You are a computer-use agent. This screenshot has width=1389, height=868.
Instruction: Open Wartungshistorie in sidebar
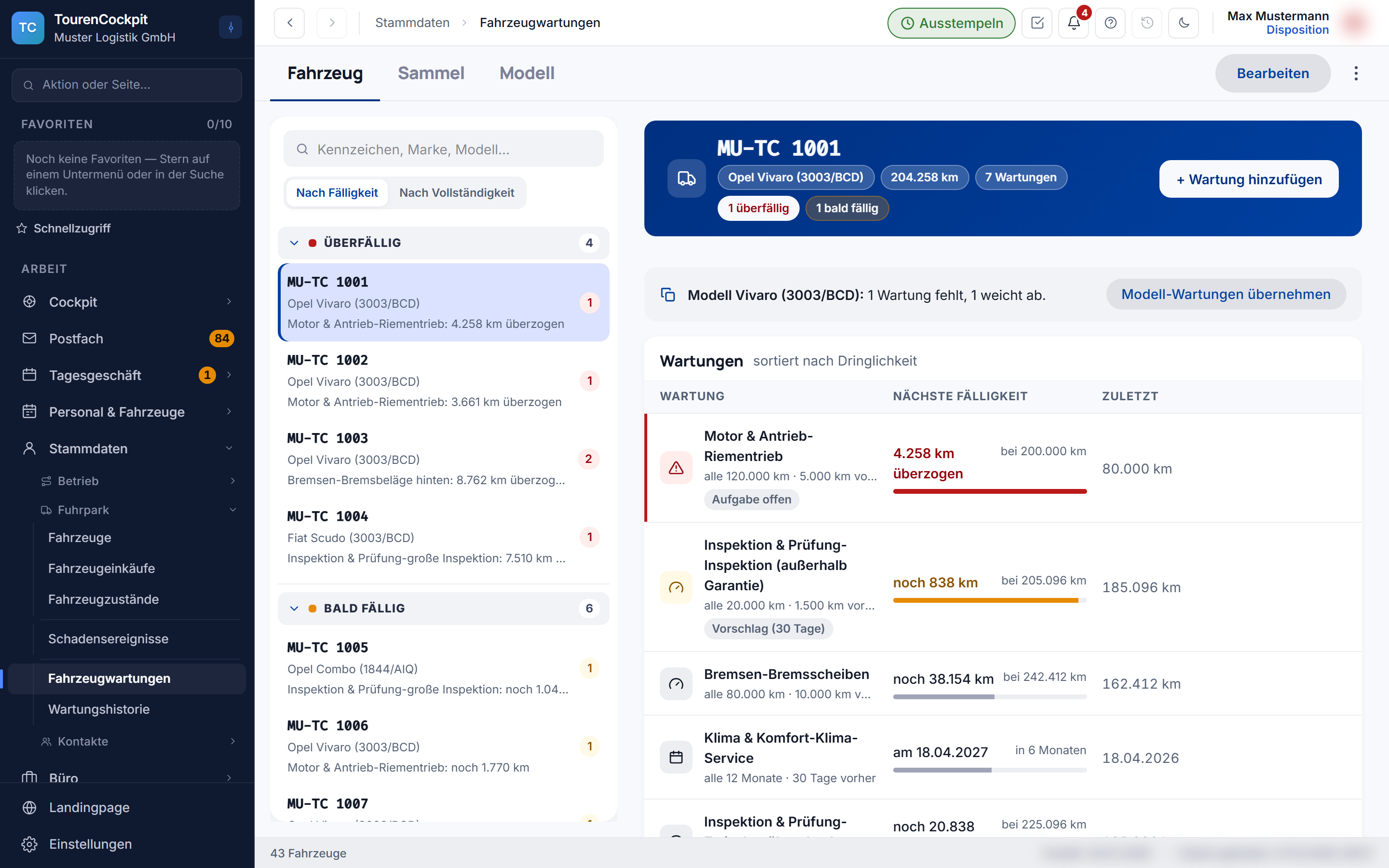[x=140, y=709]
